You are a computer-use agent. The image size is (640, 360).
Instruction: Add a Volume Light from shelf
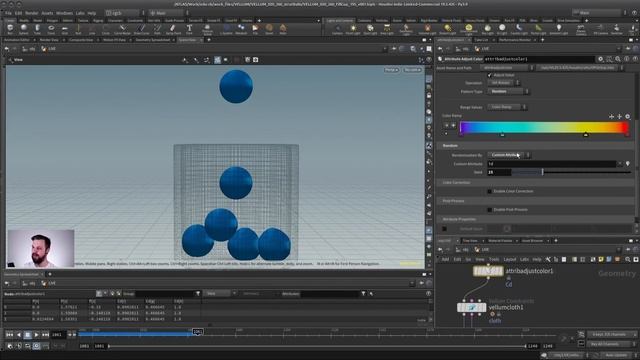coord(427,29)
